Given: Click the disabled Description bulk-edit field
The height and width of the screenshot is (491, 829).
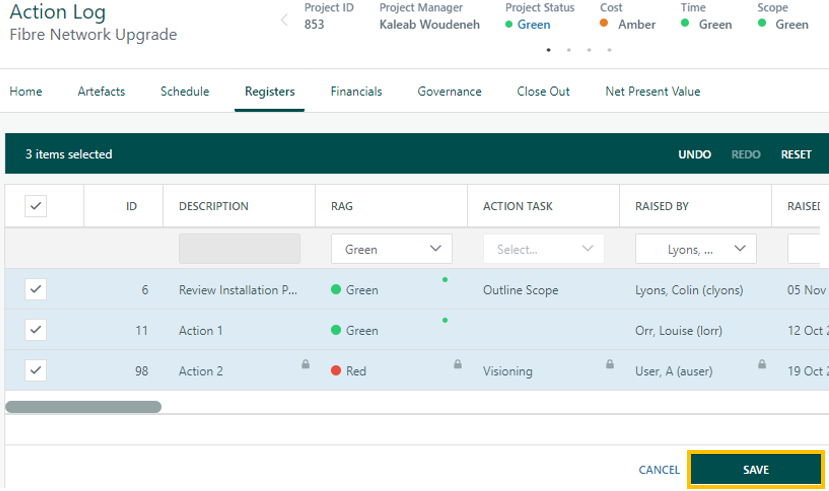Looking at the screenshot, I should point(240,249).
